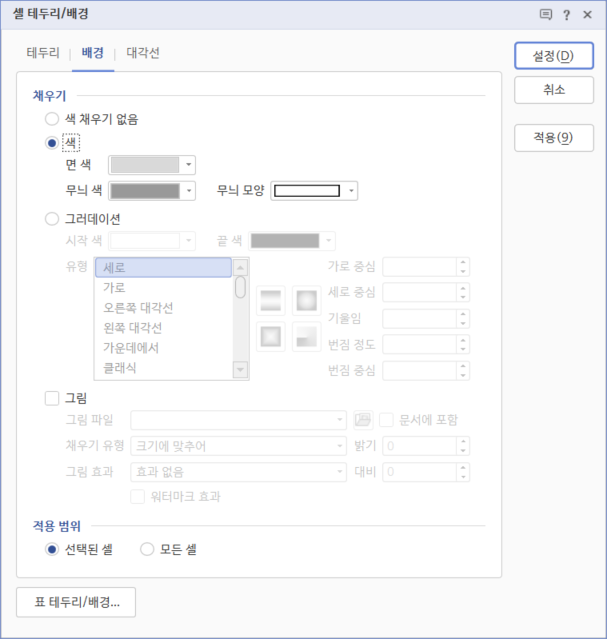The image size is (607, 639).
Task: Open 표 테두리/배경... button
Action: click(76, 602)
